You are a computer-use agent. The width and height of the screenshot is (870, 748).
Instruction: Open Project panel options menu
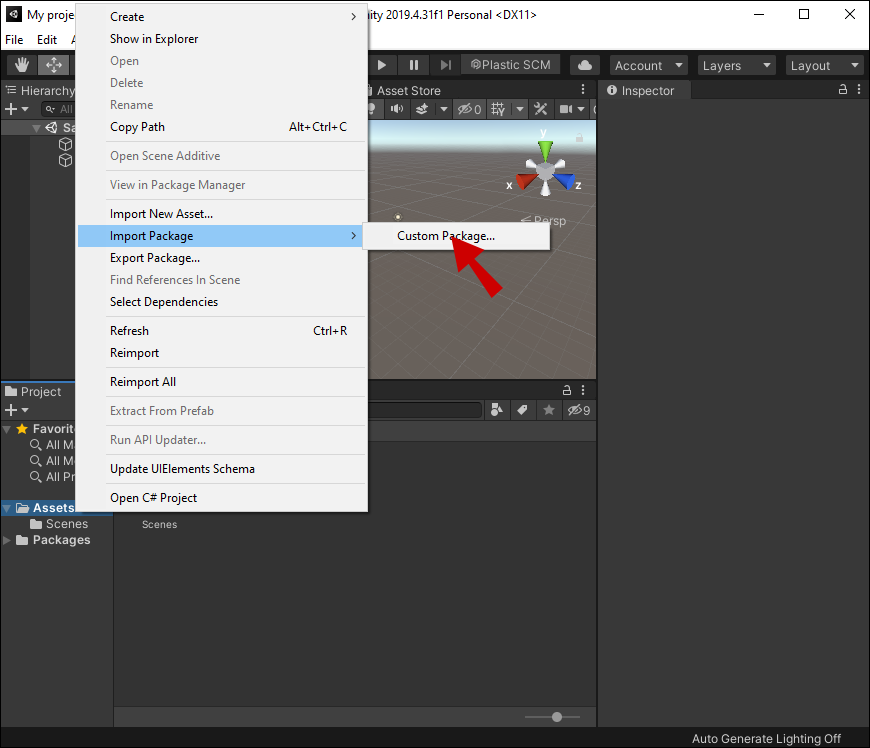click(583, 390)
